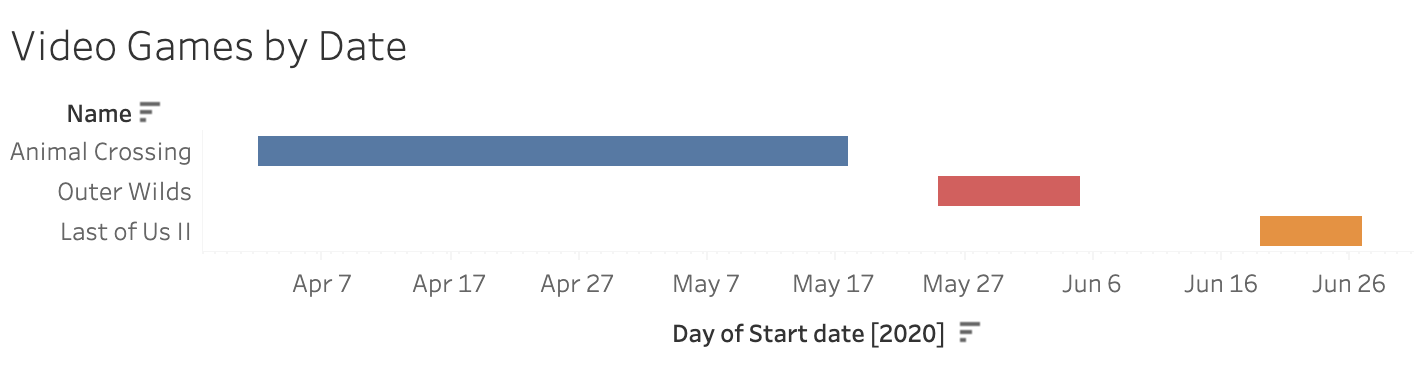Viewport: 1414px width, 378px height.
Task: Click the sort icon next to Name
Action: tap(150, 113)
